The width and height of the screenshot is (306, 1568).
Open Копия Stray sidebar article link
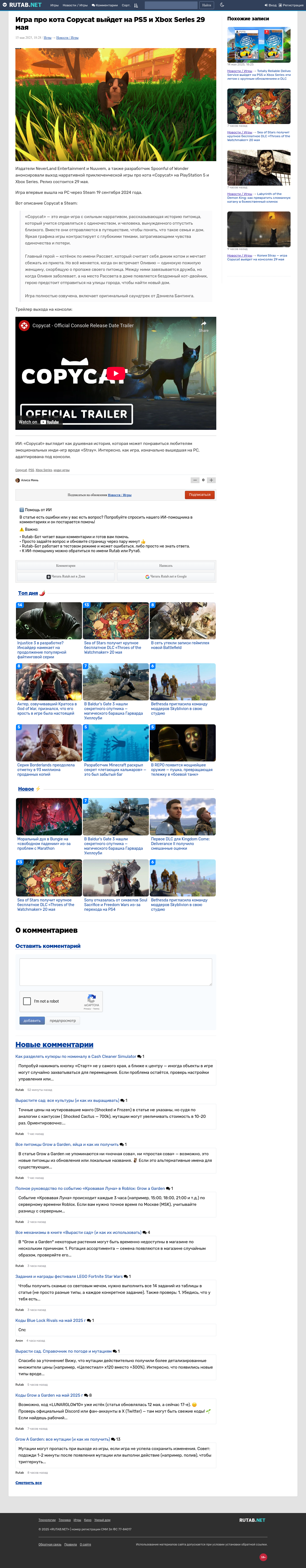tap(257, 257)
